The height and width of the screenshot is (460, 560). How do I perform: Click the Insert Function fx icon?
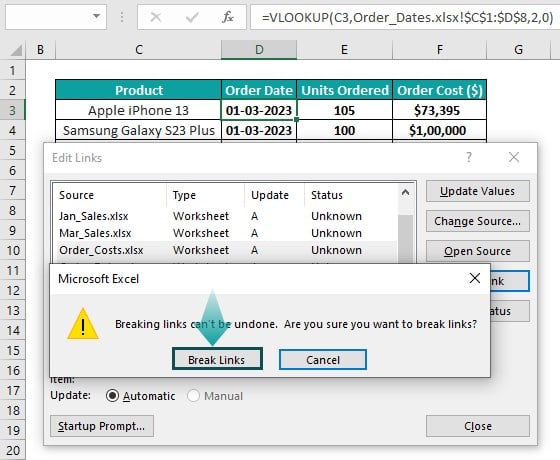point(228,17)
